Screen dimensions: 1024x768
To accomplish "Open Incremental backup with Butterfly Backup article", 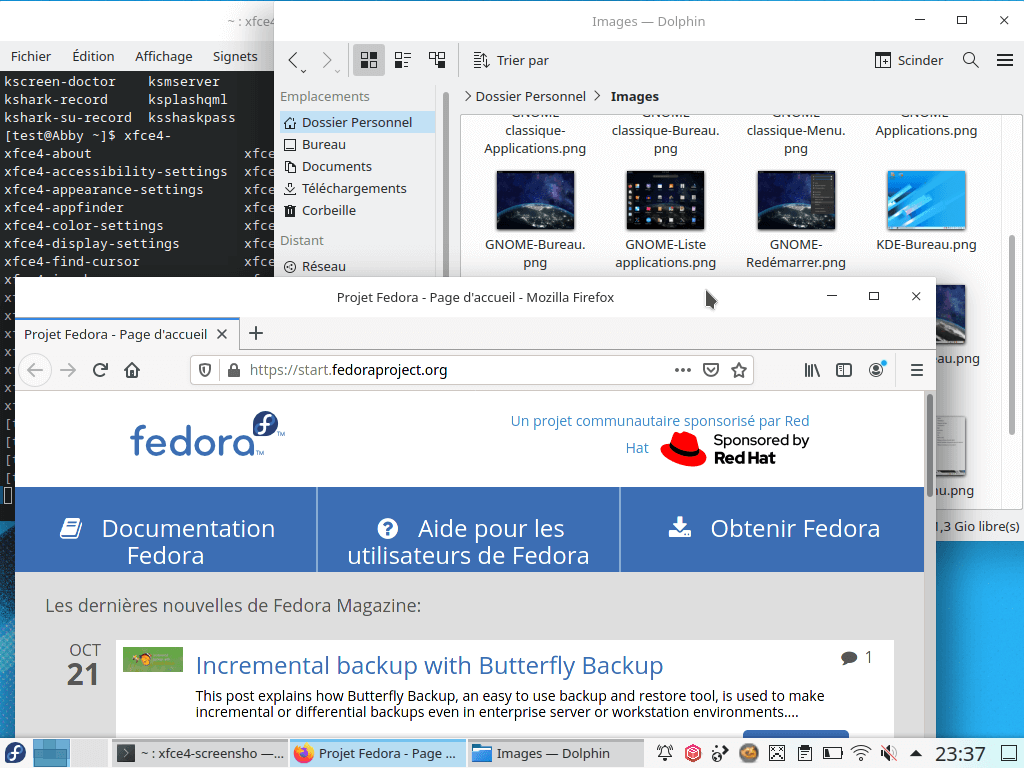I will pos(429,665).
